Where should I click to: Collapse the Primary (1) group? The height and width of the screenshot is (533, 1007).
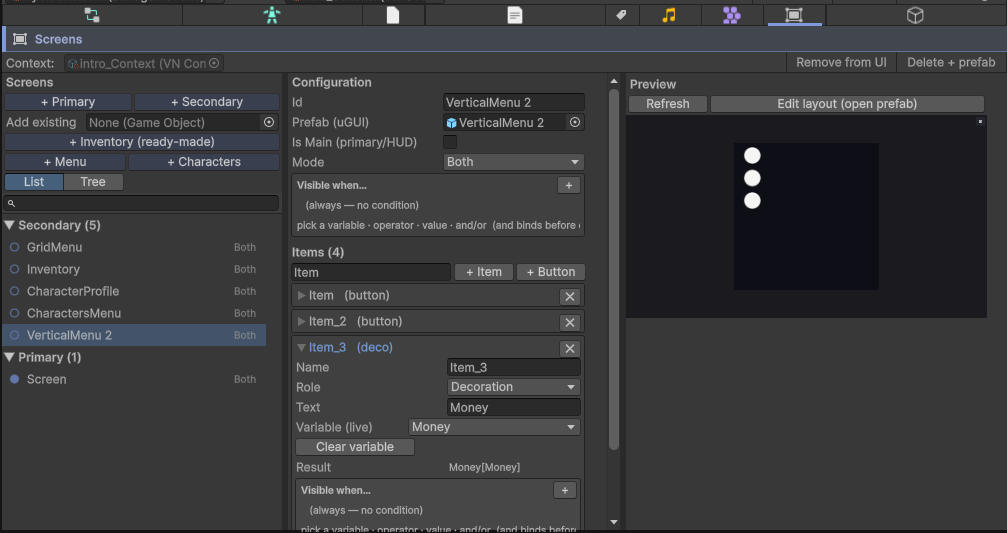point(10,357)
